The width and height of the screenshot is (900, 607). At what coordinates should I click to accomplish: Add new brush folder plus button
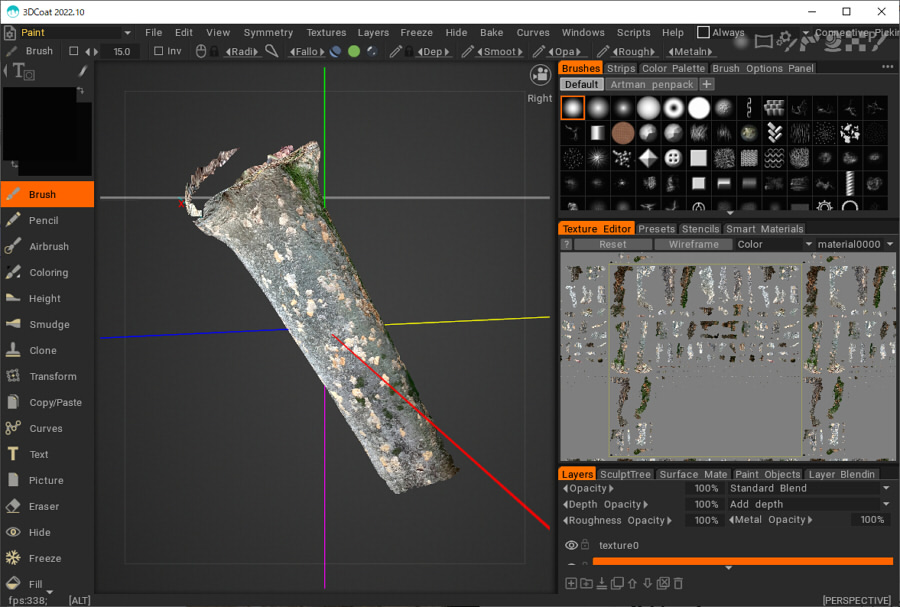[707, 84]
